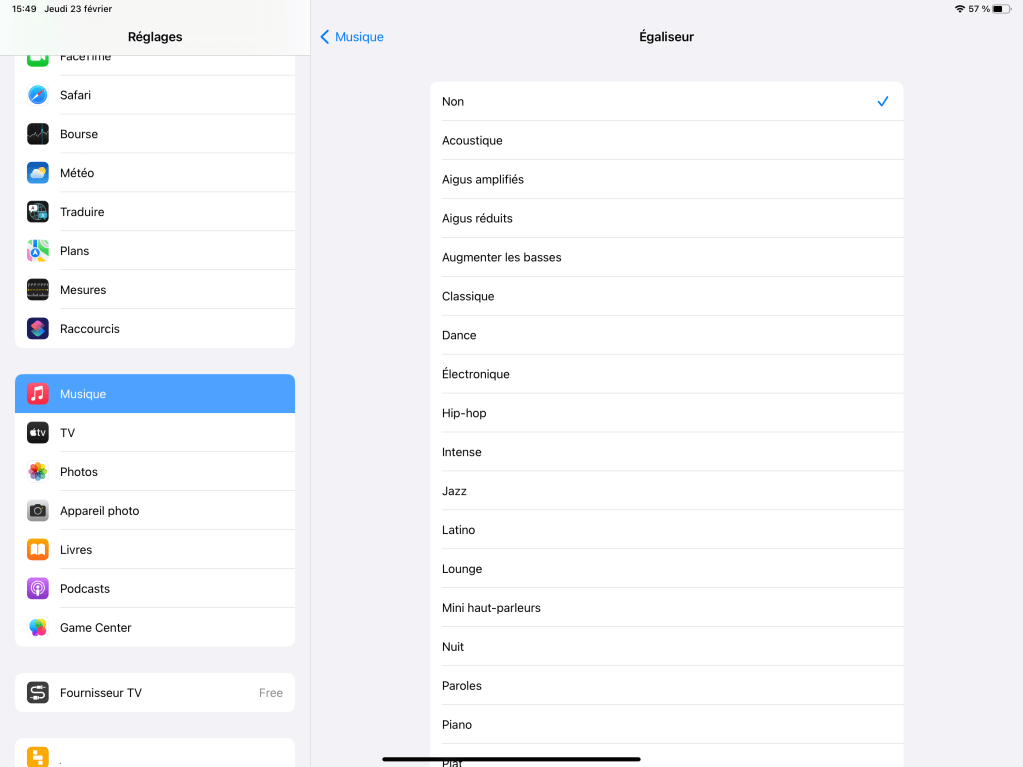The height and width of the screenshot is (767, 1023).
Task: Pick the Hip-hop equalizer preset
Action: point(666,413)
